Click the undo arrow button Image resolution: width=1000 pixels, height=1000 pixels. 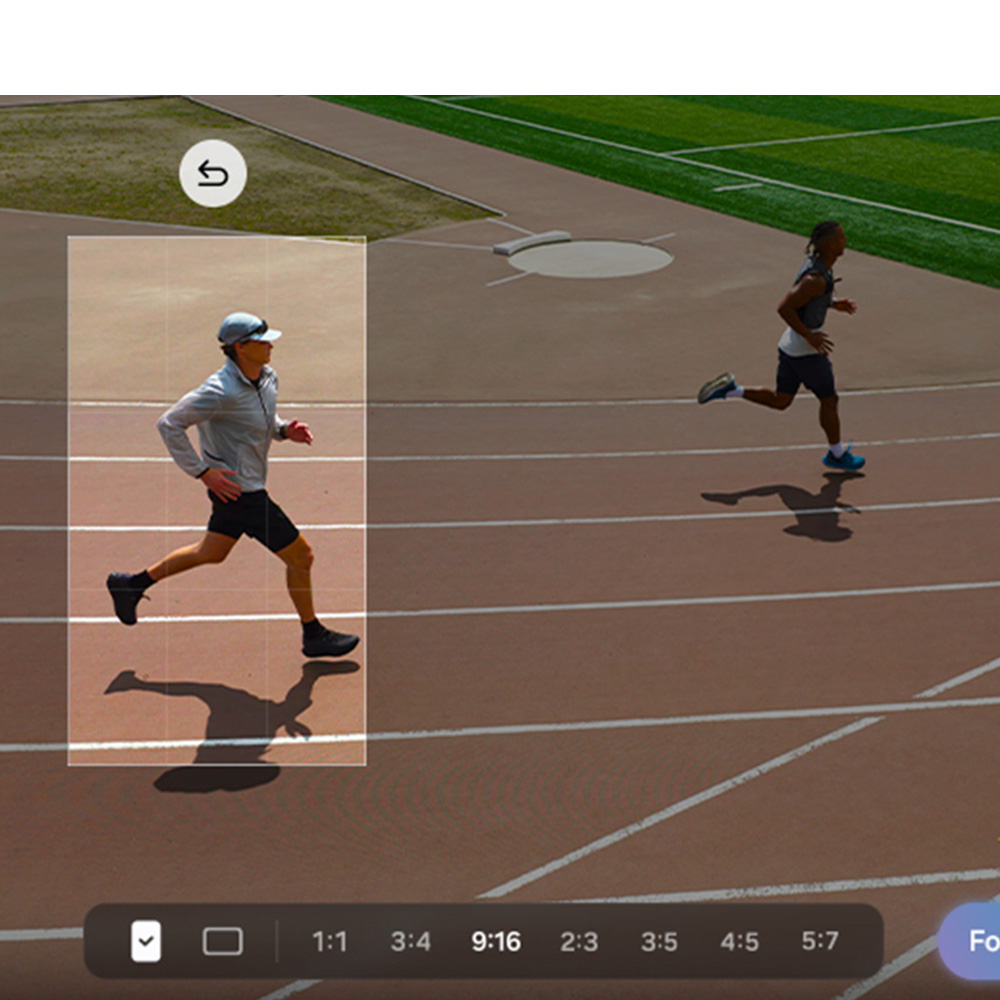[x=213, y=173]
